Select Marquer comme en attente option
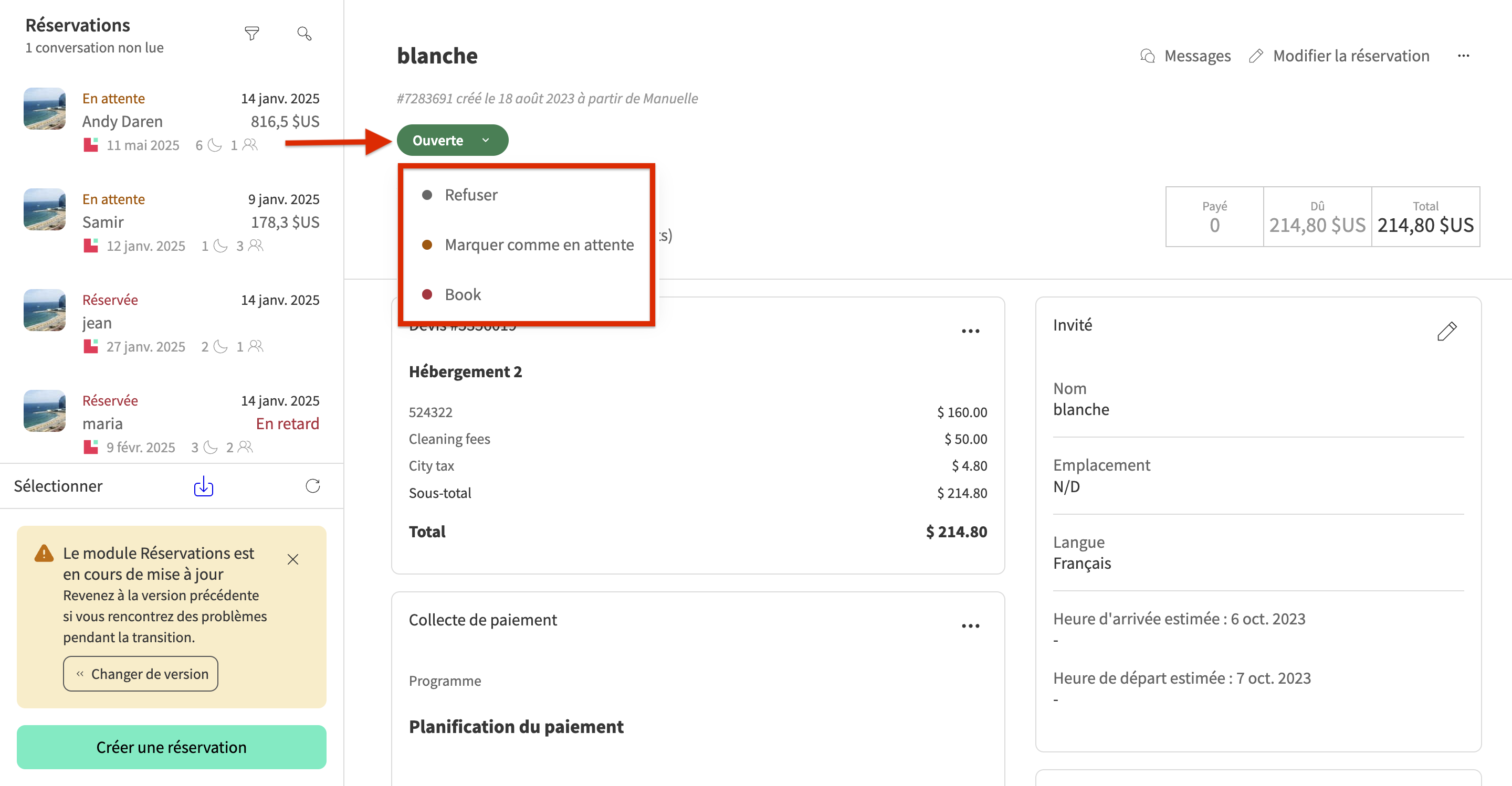The image size is (1512, 786). coord(538,245)
